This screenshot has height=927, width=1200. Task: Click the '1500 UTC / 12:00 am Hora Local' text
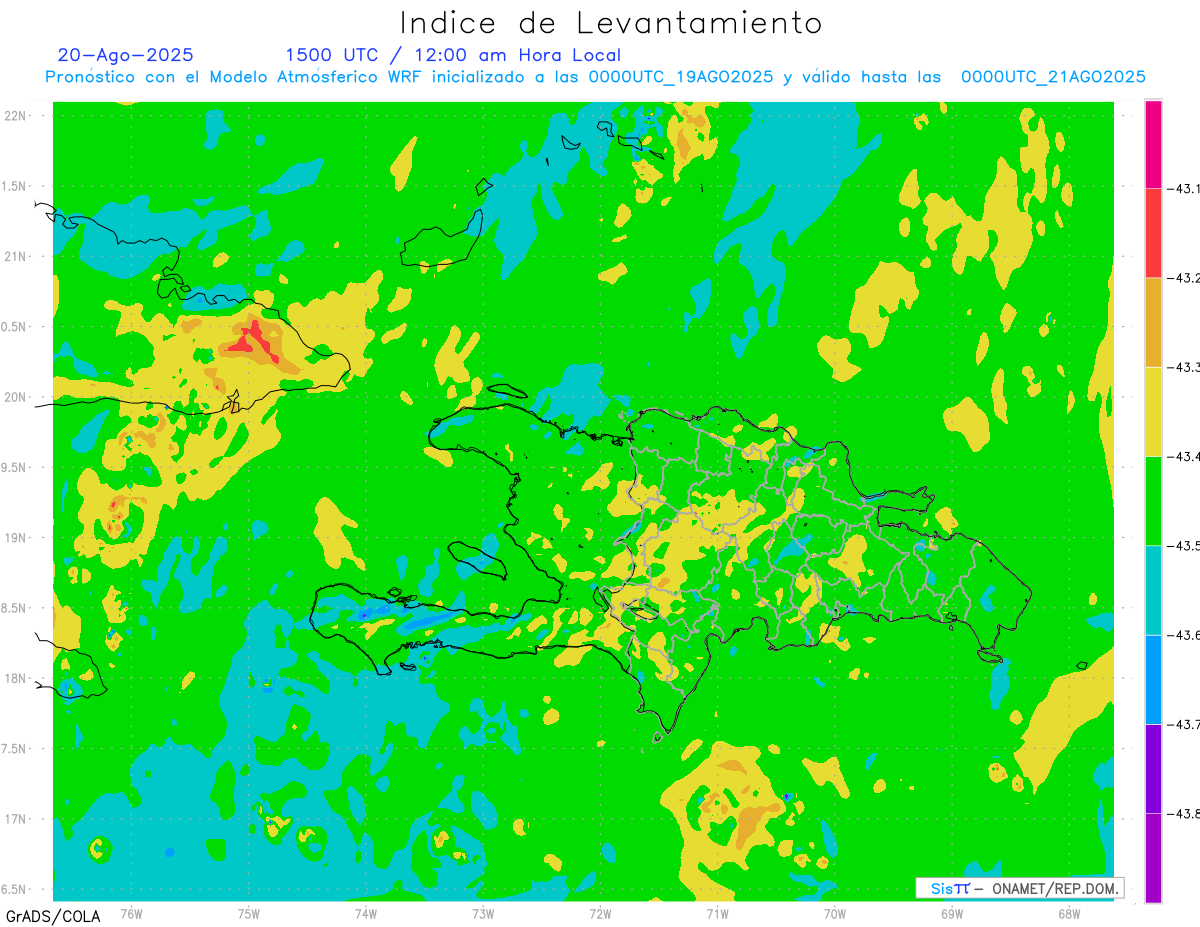[x=453, y=55]
